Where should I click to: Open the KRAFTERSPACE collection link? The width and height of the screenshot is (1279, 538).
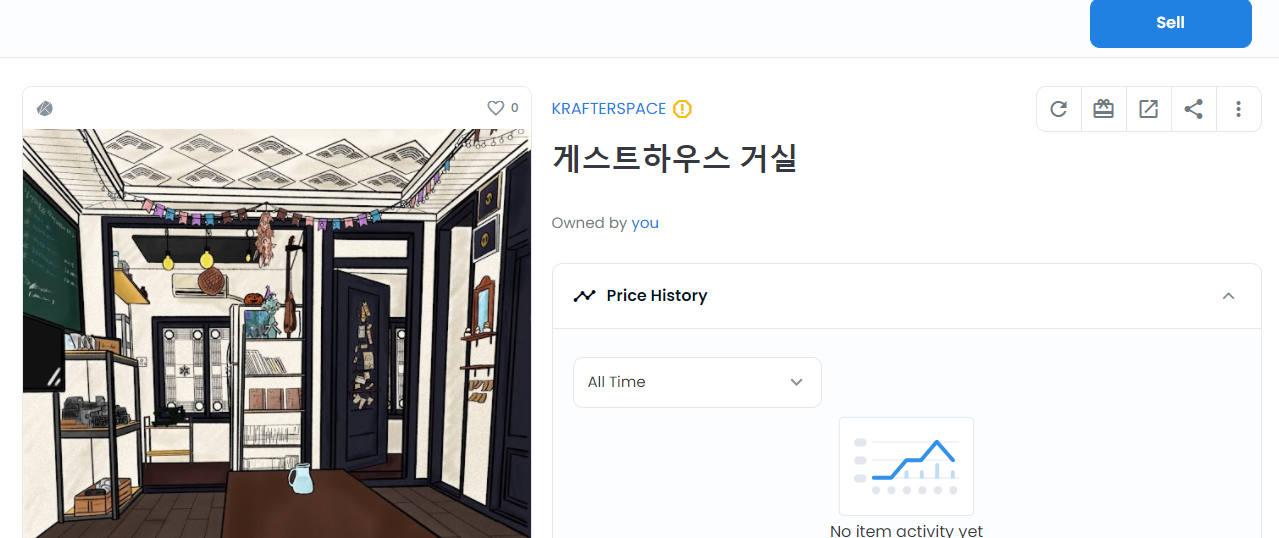tap(609, 109)
